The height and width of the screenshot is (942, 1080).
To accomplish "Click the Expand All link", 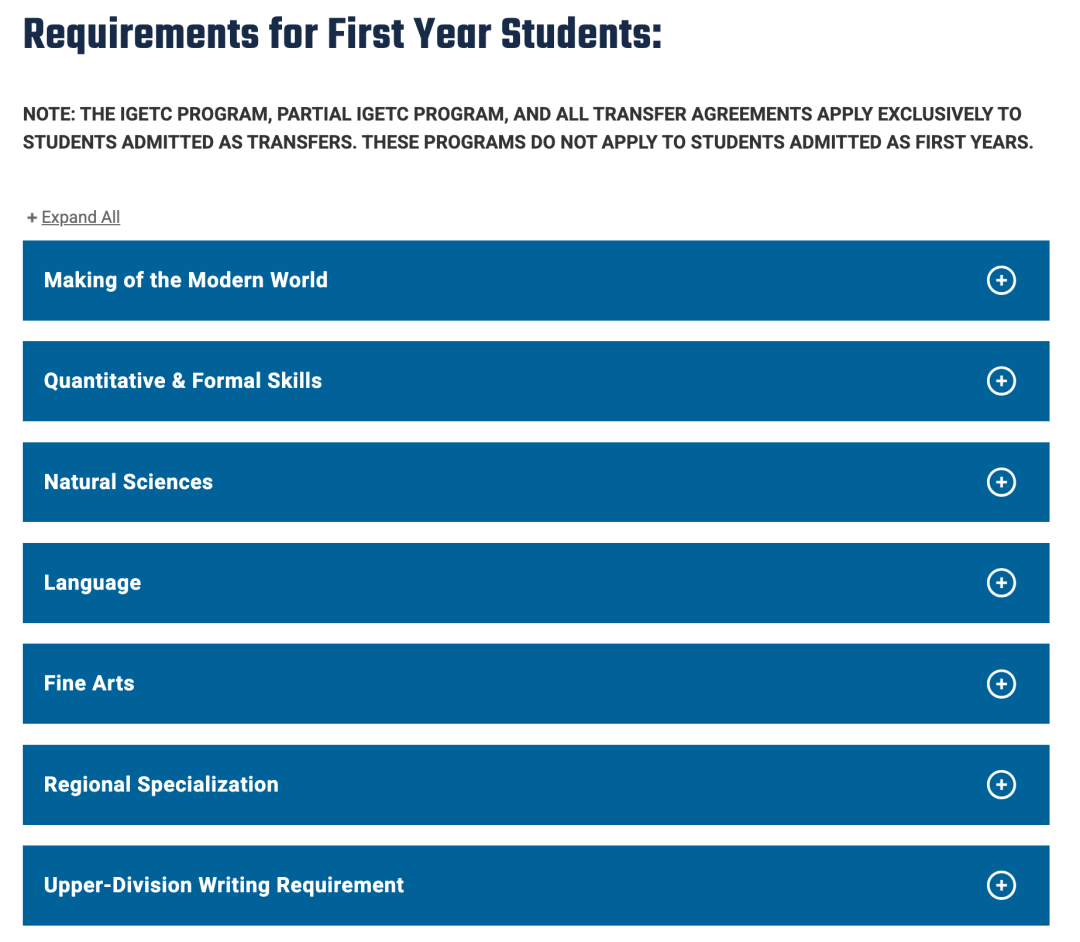I will point(81,218).
